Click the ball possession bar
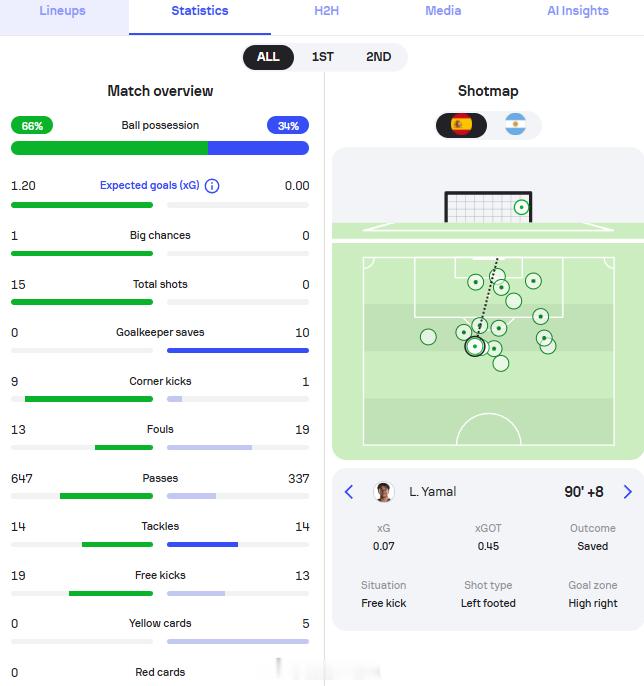Image resolution: width=644 pixels, height=686 pixels. click(x=160, y=148)
